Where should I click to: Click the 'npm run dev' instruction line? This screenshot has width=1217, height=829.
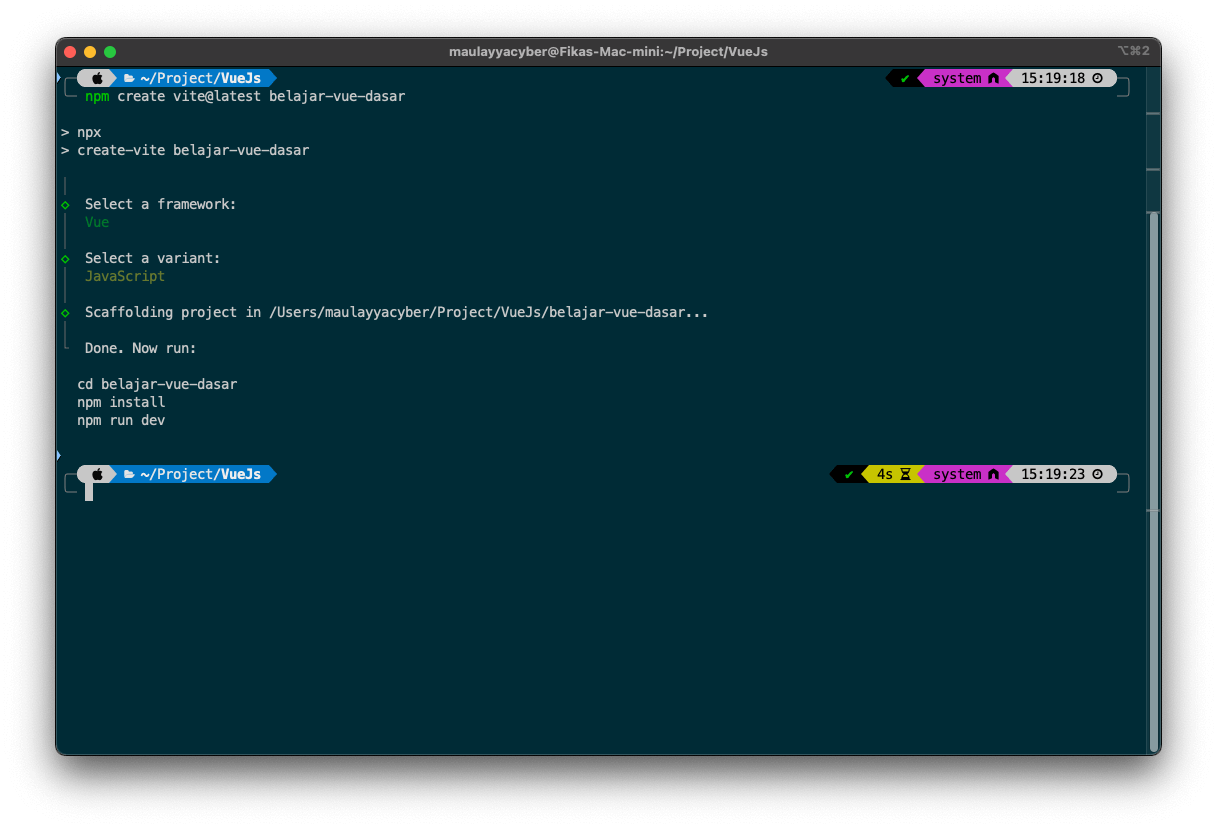[x=121, y=420]
